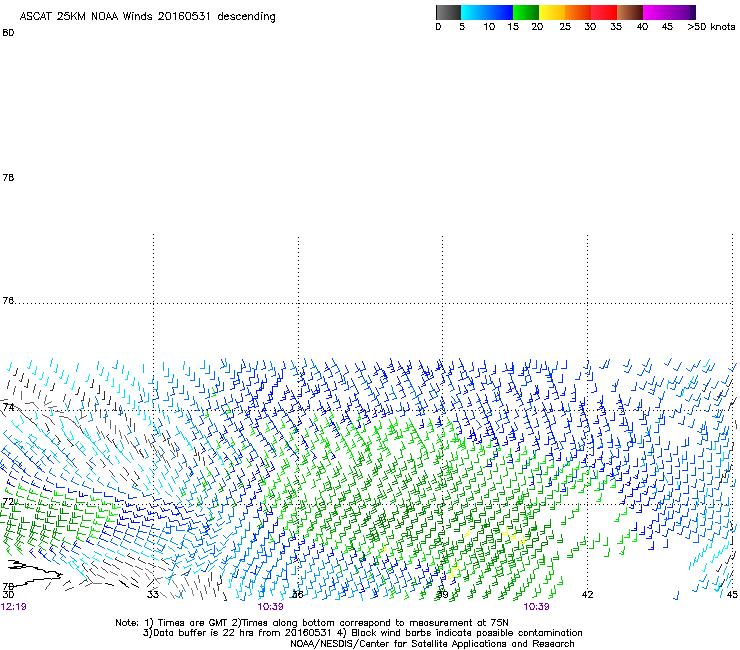Click the '10' label under the color legend
This screenshot has height=650, width=740.
[489, 27]
